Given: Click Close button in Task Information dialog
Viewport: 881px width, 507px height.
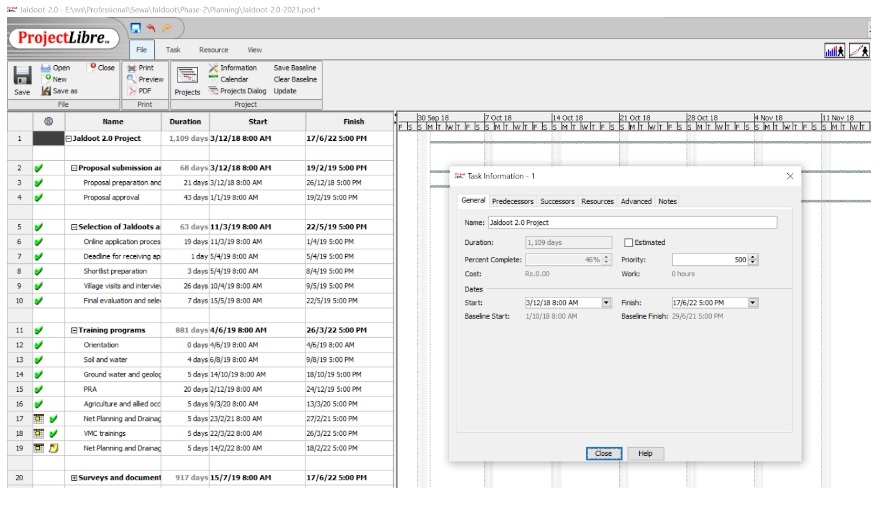Looking at the screenshot, I should 603,454.
